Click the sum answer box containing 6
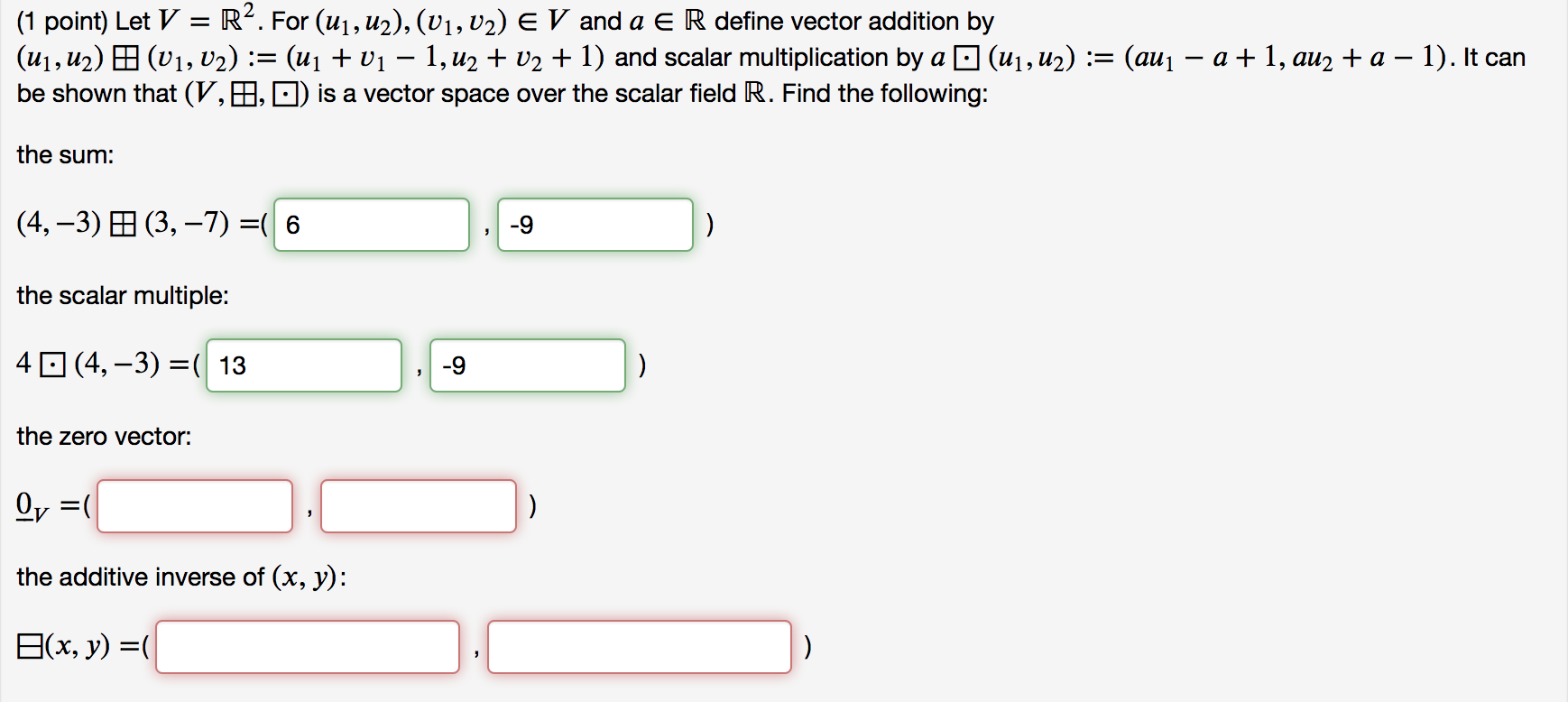Image resolution: width=1568 pixels, height=702 pixels. 370,224
